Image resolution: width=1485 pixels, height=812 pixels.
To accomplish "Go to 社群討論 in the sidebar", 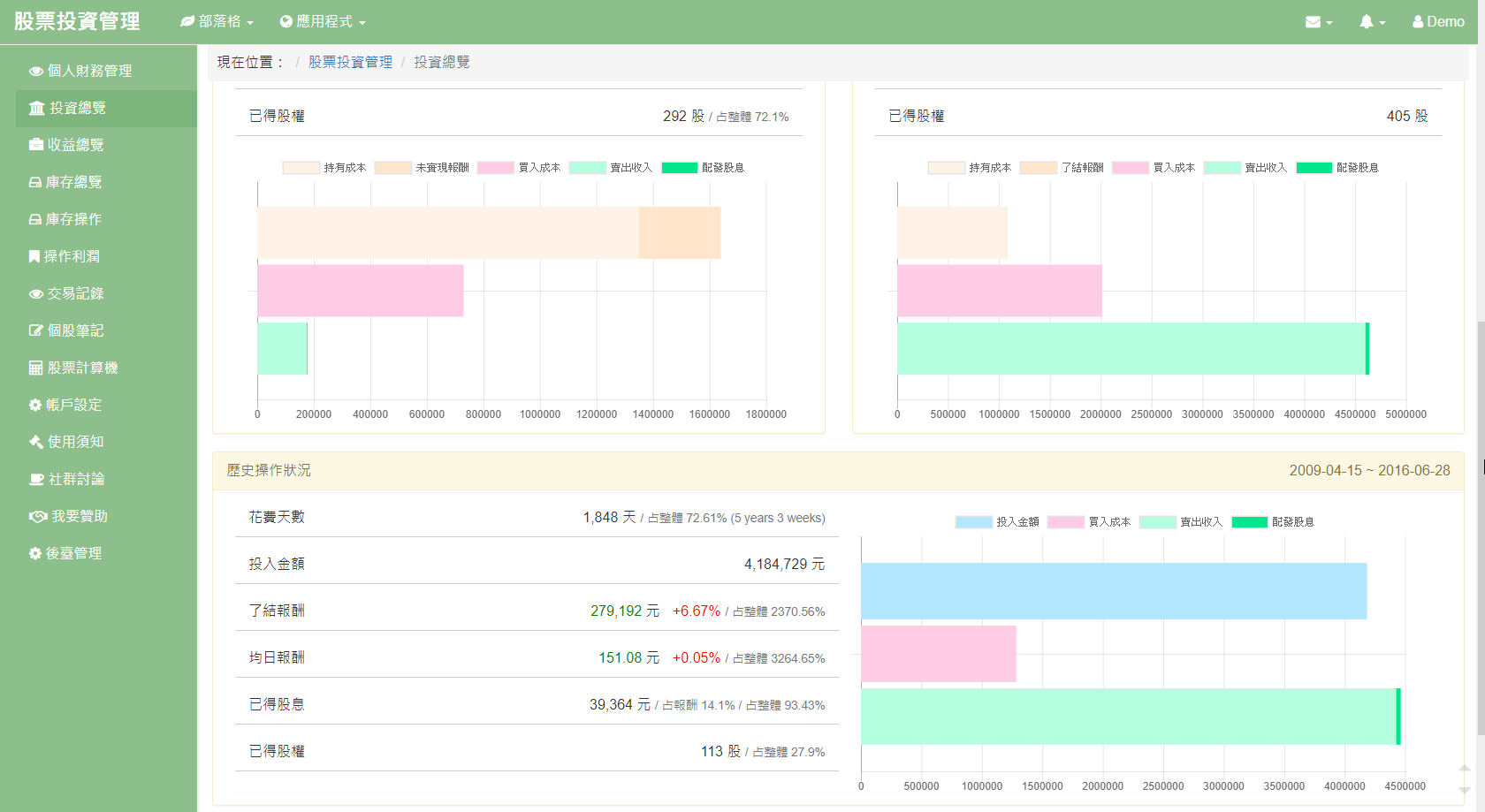I will [x=76, y=479].
